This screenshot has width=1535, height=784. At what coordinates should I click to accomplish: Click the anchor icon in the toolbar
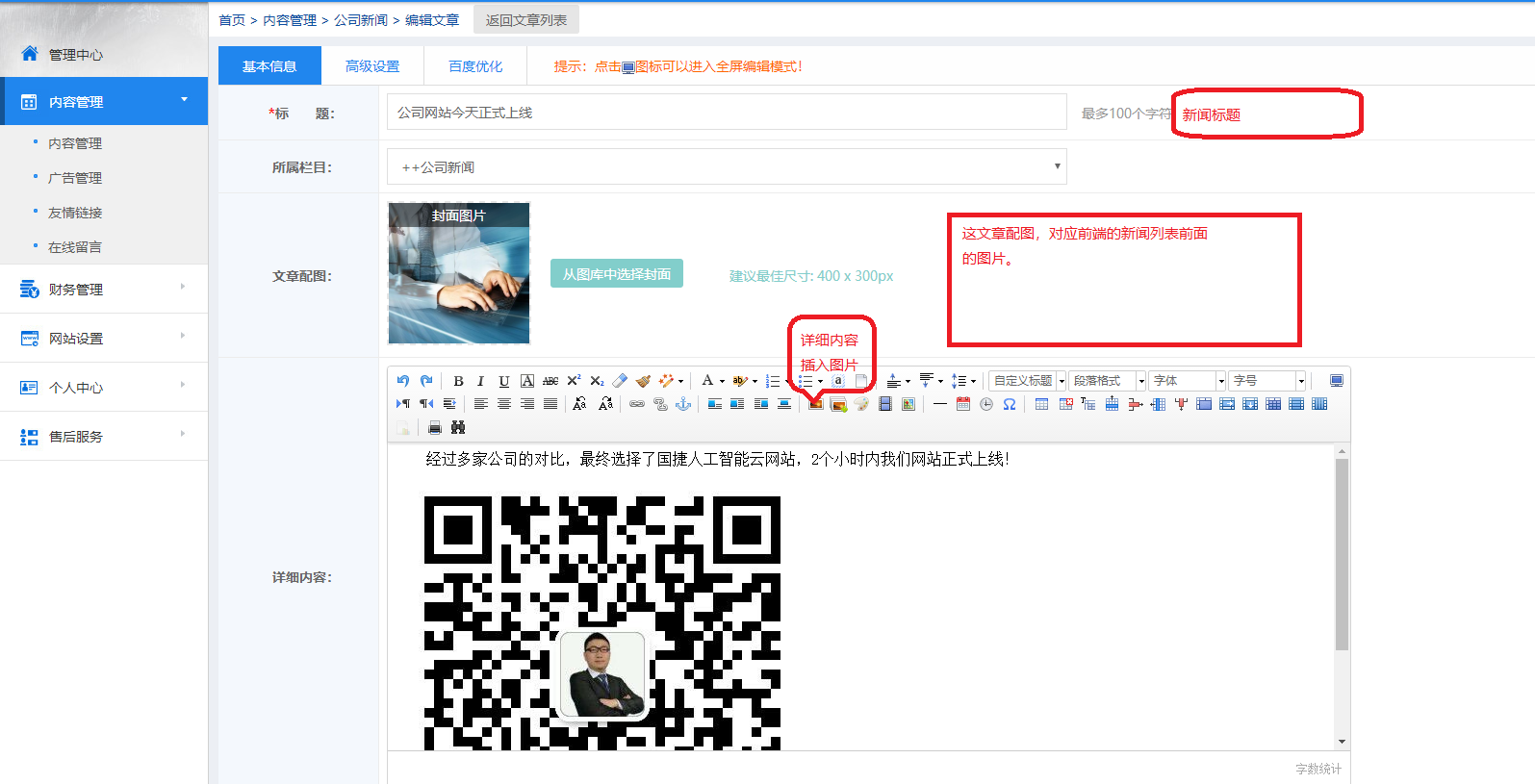click(683, 404)
